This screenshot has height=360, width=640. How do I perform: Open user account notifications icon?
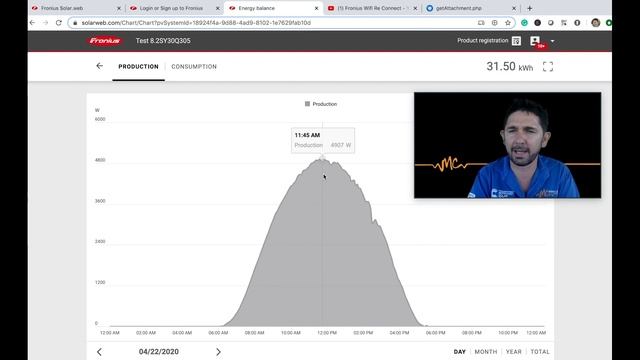click(x=535, y=40)
